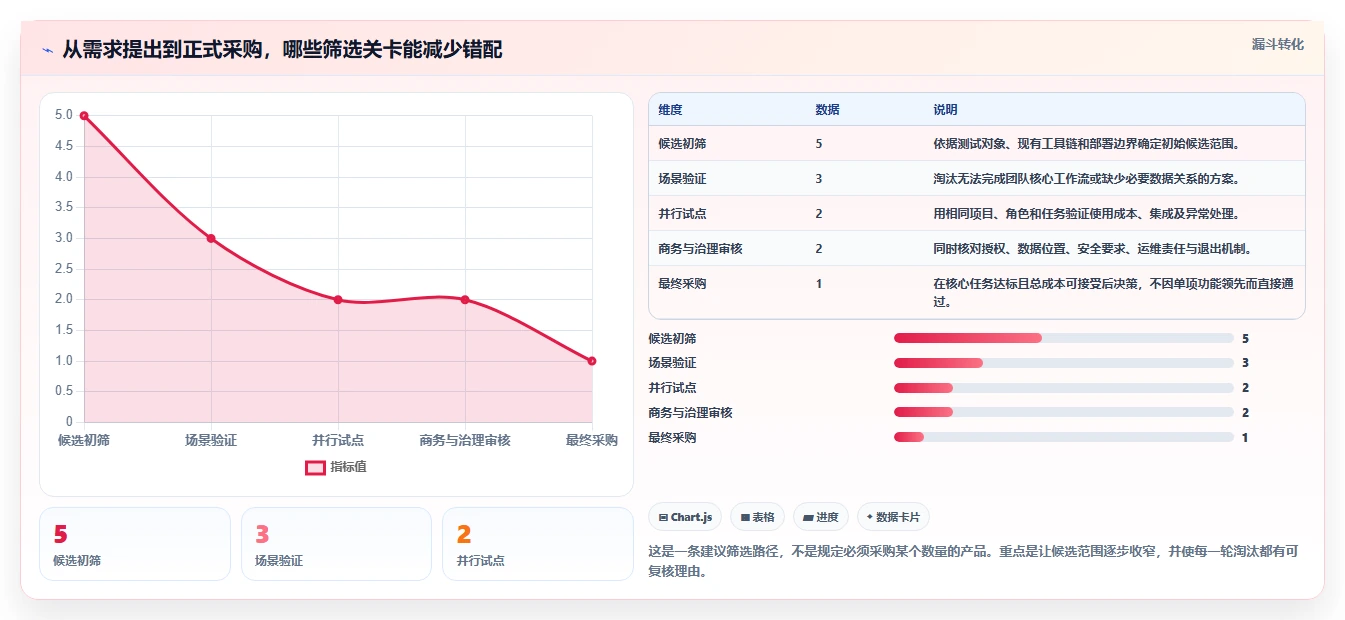Select the 商务与治理审核 data point on chart
This screenshot has width=1345, height=620.
[465, 300]
